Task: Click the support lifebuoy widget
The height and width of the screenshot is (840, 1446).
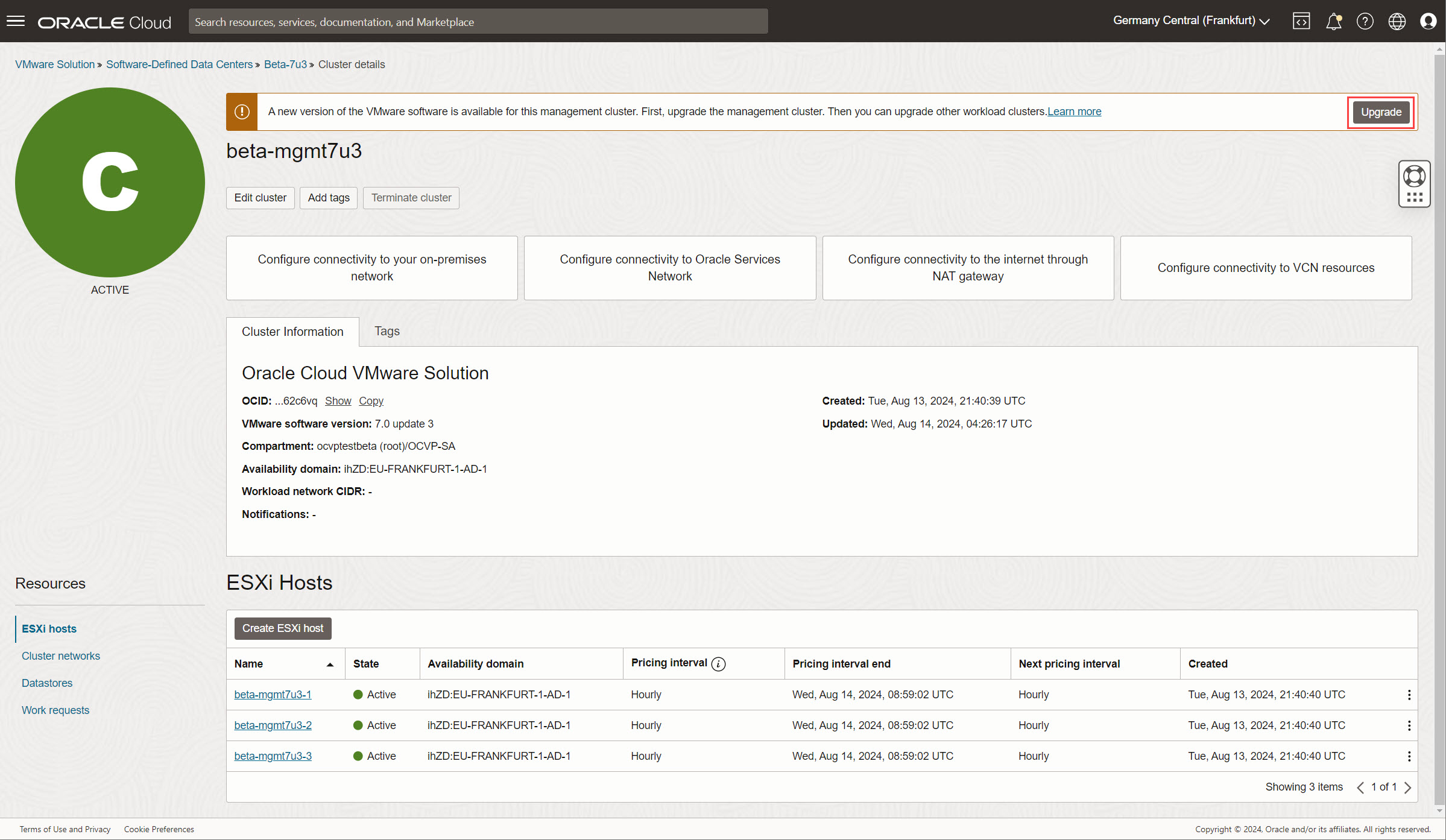Action: (1414, 177)
